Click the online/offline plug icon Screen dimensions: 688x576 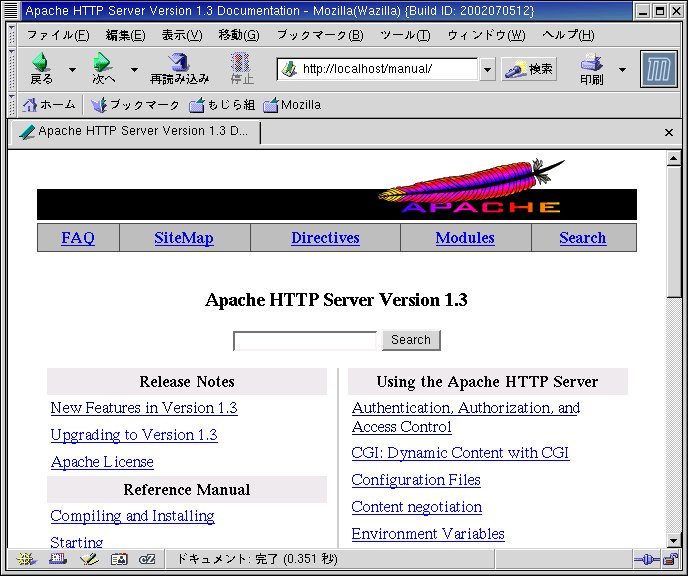coord(646,559)
